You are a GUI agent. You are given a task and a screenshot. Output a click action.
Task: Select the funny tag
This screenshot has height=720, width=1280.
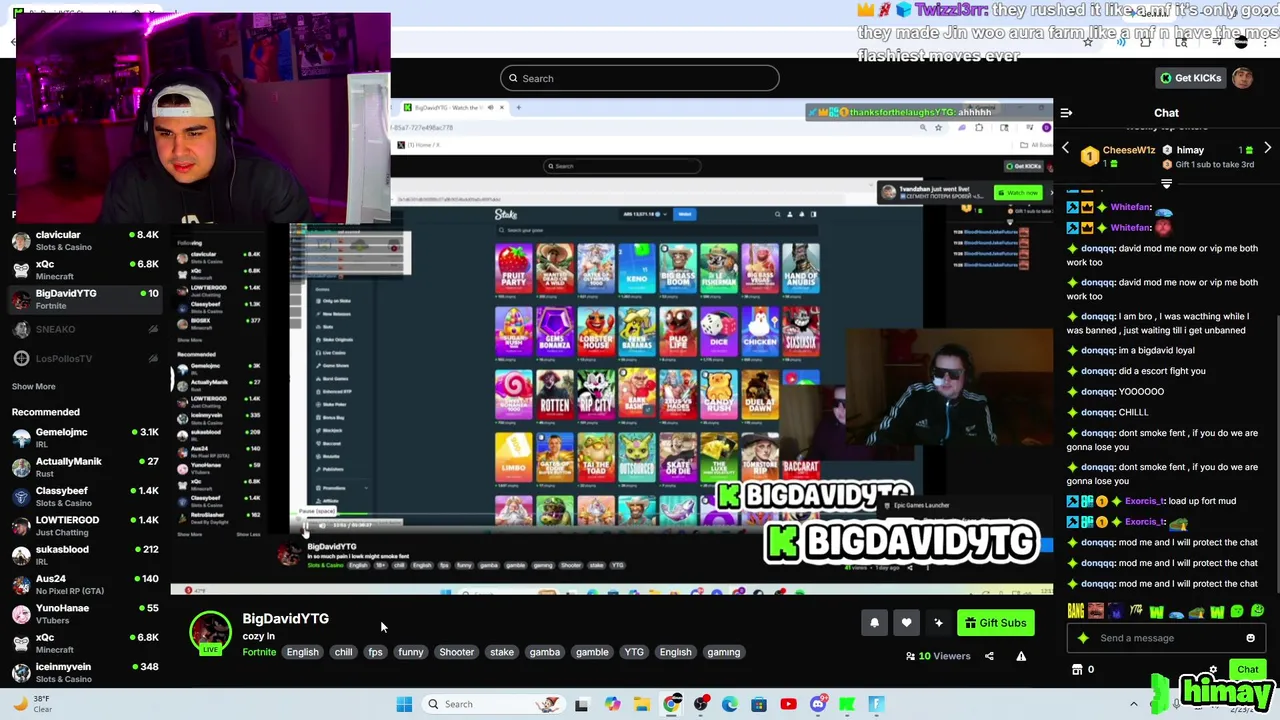click(411, 652)
